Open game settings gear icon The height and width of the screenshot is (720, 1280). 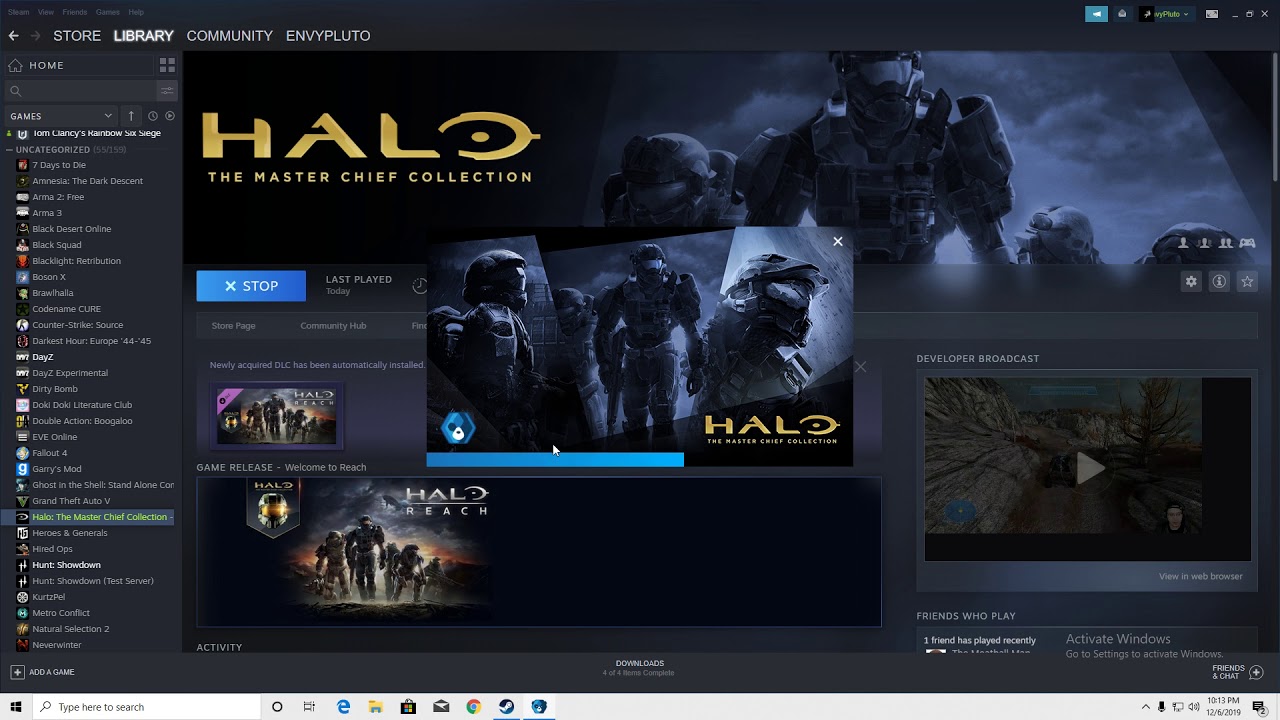pos(1191,282)
